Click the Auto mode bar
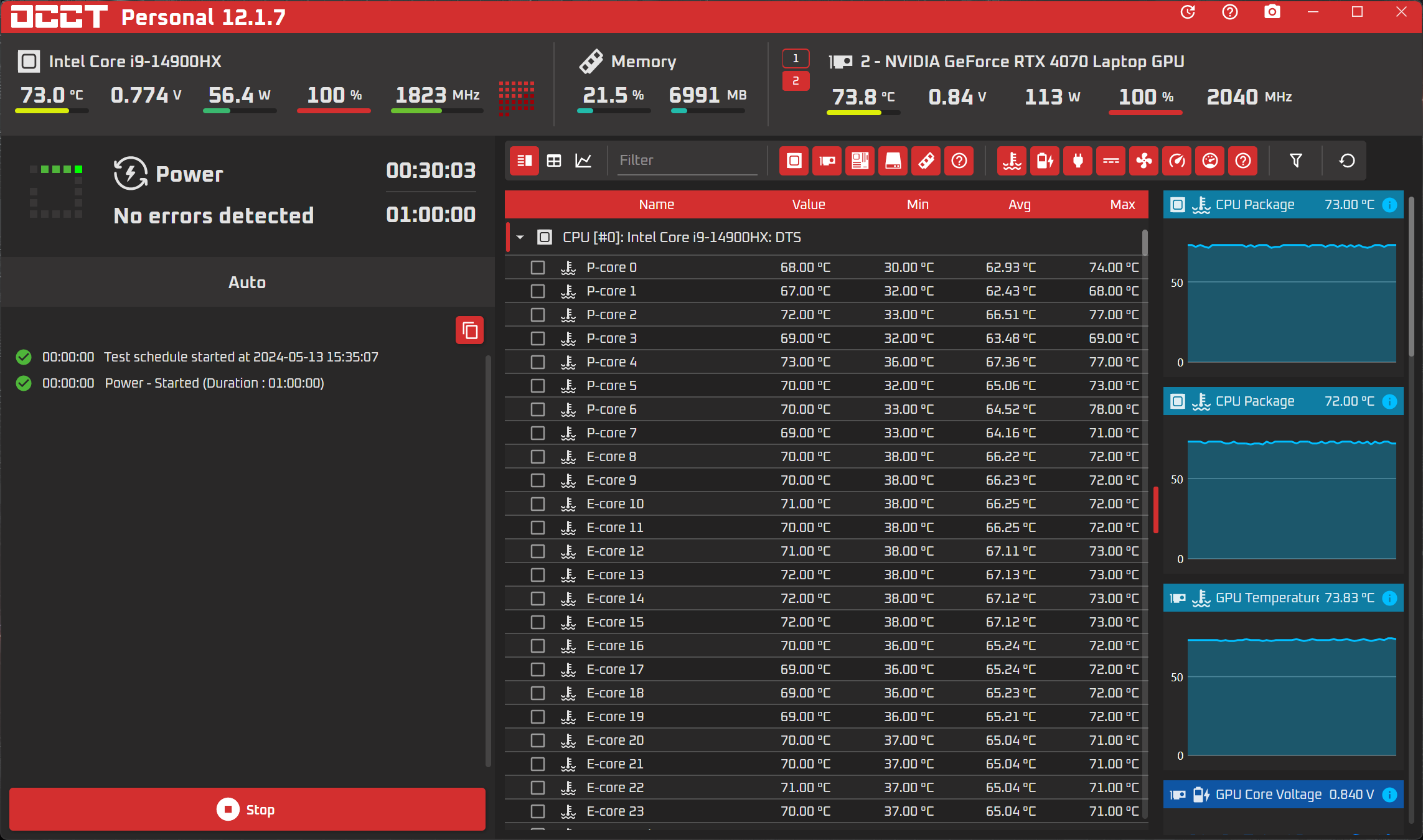 (247, 282)
